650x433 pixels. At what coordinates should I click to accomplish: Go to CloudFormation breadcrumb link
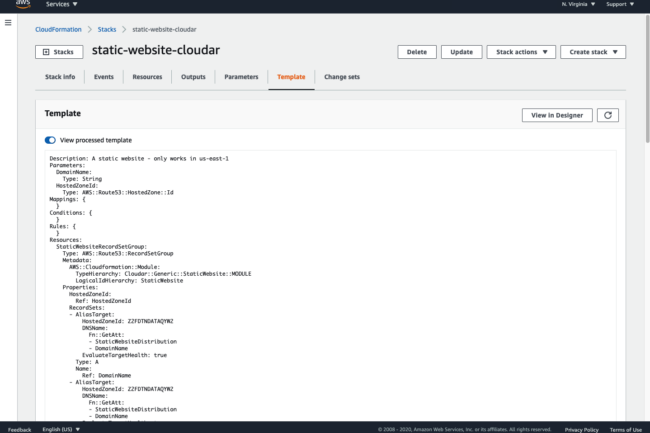(58, 29)
